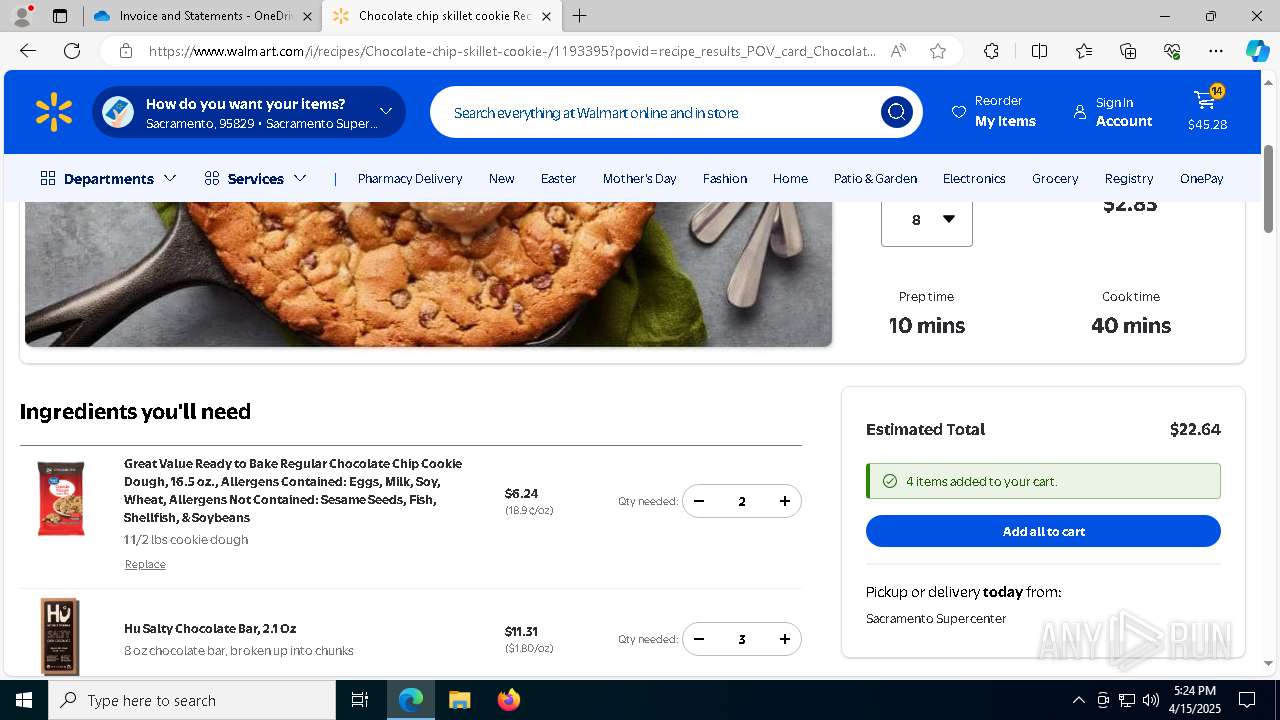Click view site information lock icon

[125, 51]
